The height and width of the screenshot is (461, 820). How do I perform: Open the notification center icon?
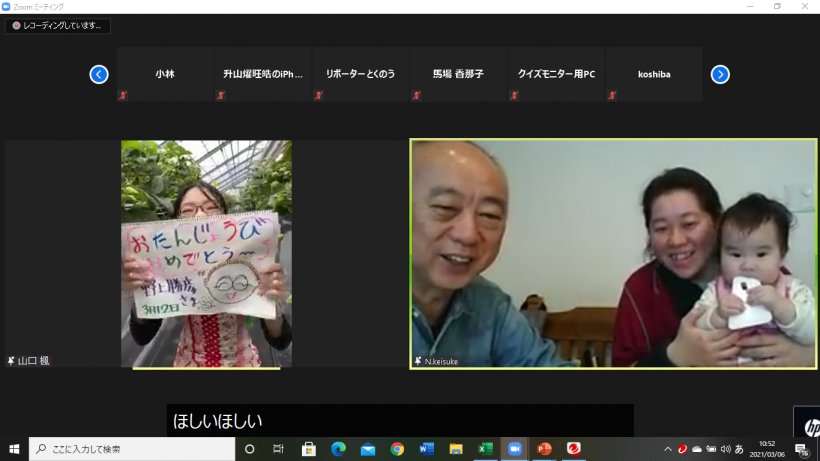click(802, 449)
